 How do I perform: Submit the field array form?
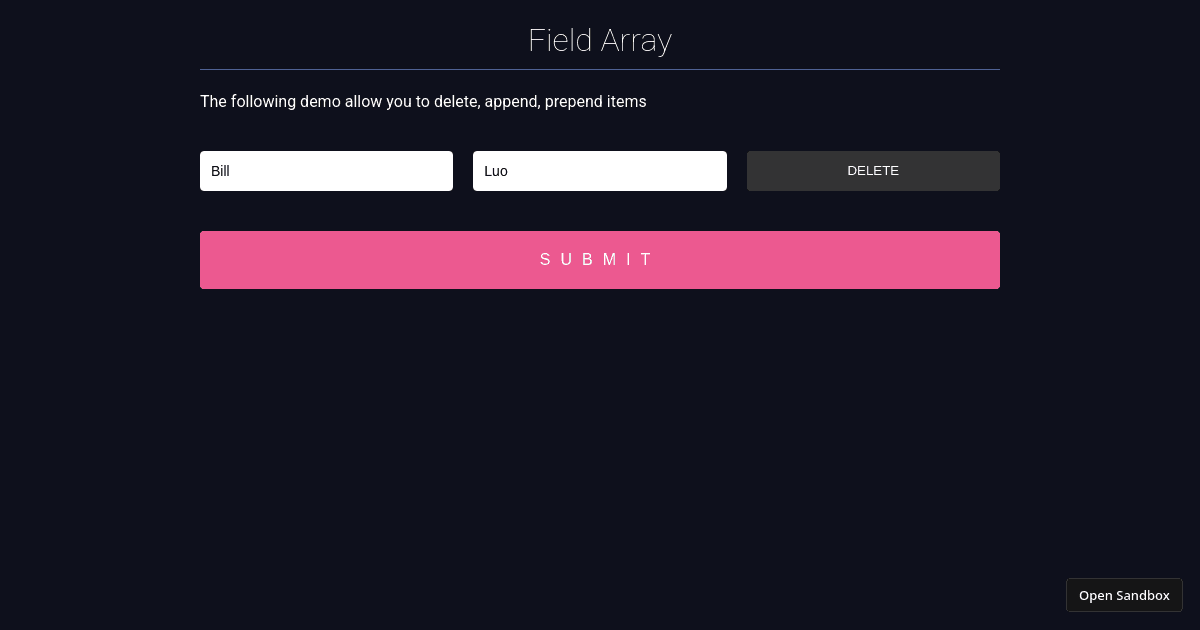(600, 260)
